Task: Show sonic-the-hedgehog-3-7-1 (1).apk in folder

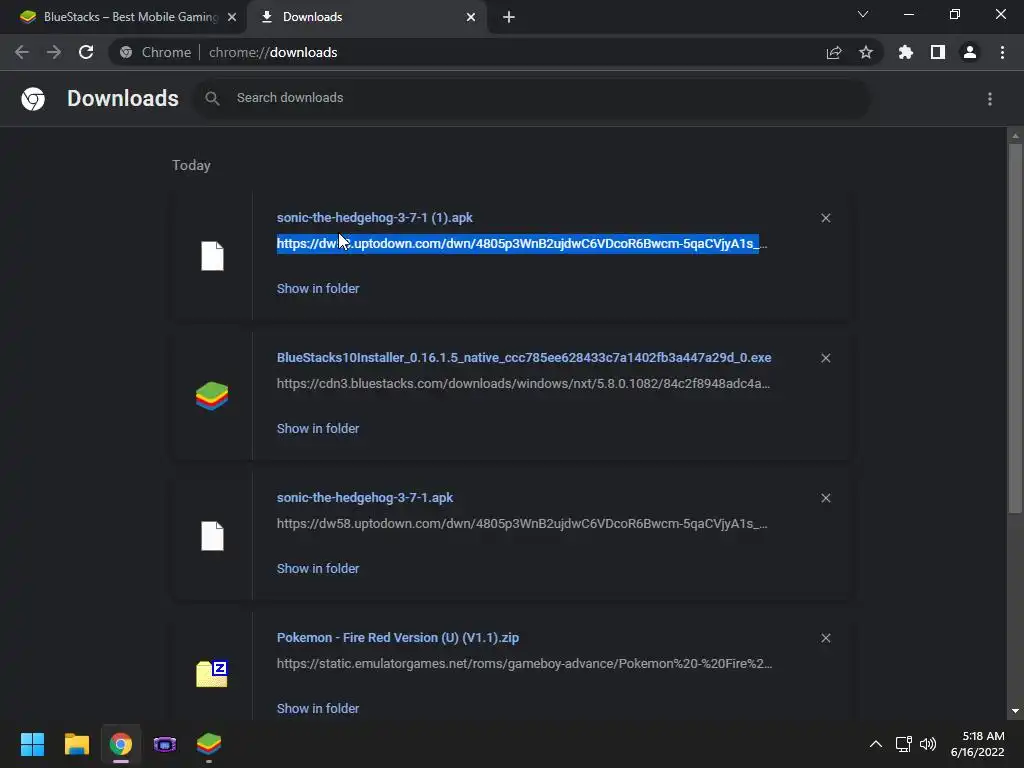Action: tap(318, 289)
